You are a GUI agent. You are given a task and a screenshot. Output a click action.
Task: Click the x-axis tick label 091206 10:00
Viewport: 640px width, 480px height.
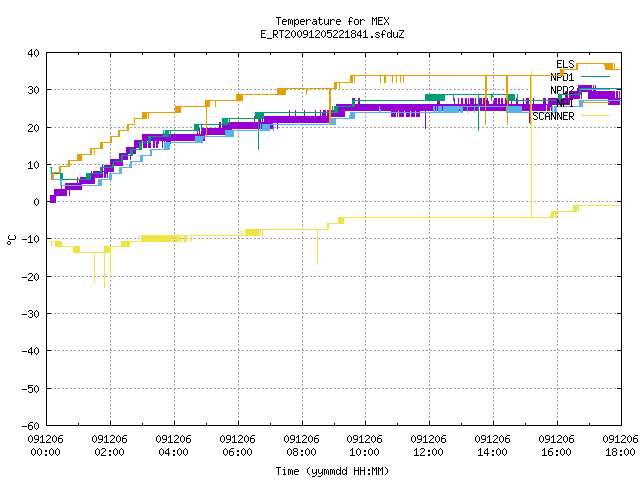(x=365, y=446)
